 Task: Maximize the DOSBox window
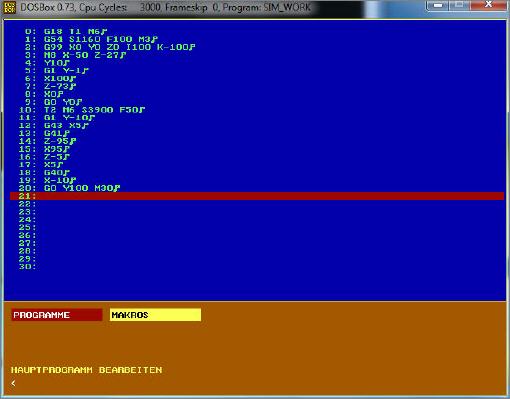pyautogui.click(x=459, y=5)
